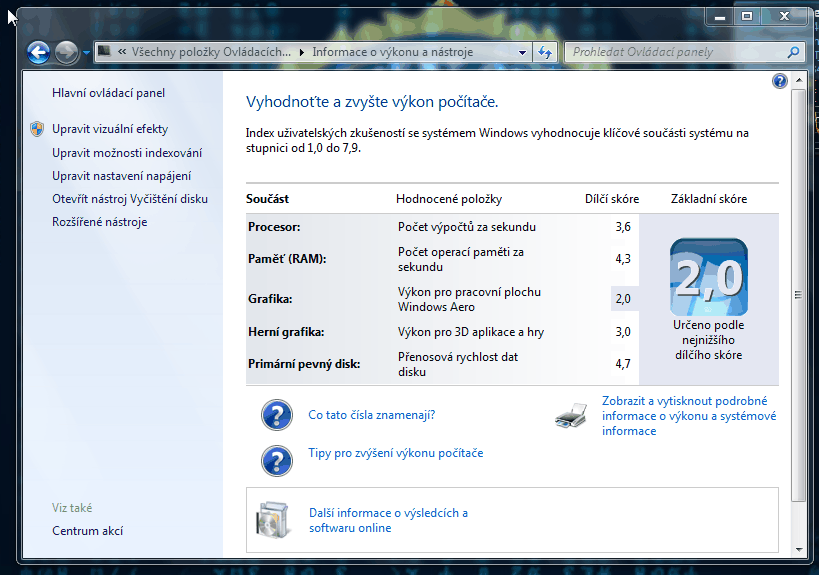Viewport: 819px width, 575px height.
Task: Open 'Rozšířené nástroje'
Action: [99, 222]
